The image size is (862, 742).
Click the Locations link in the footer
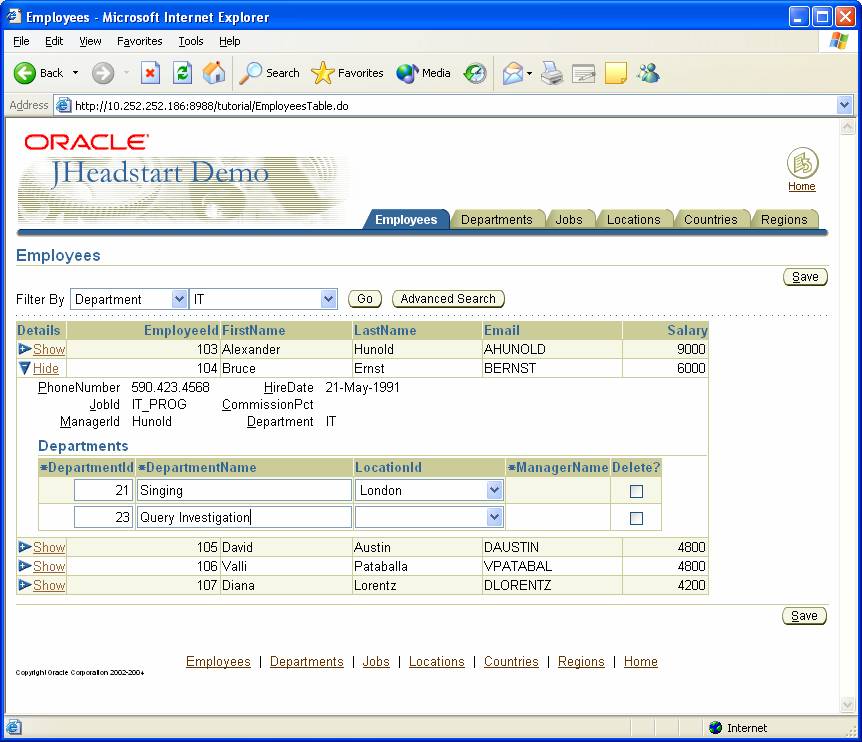click(436, 662)
